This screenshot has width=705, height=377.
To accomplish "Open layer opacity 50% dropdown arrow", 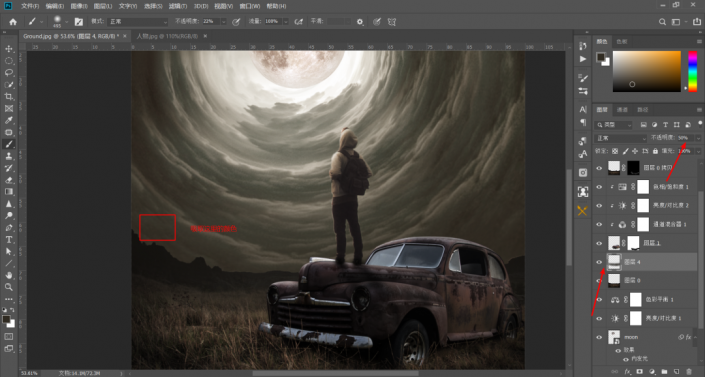I will 698,138.
